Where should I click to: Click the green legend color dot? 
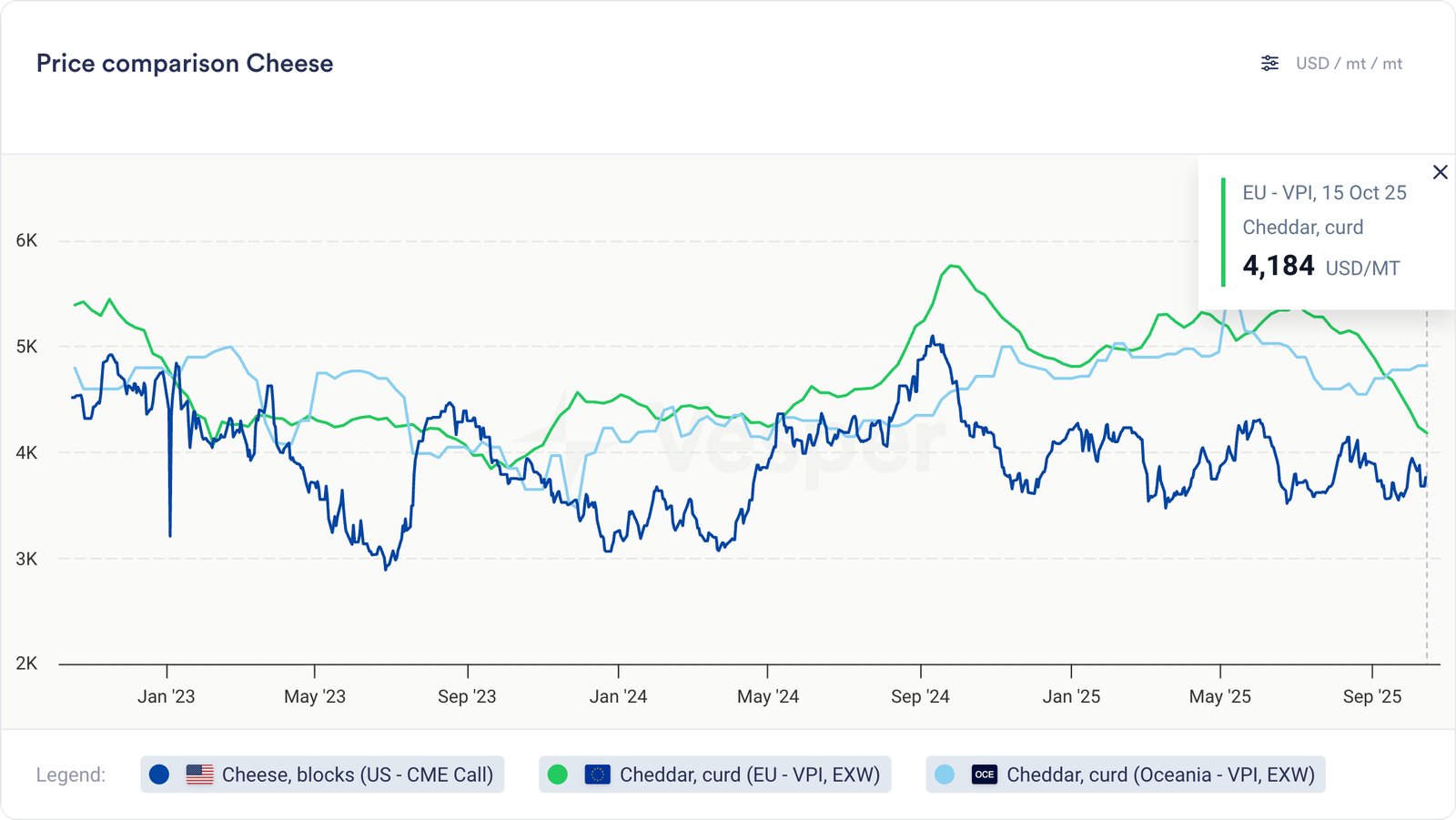tap(558, 774)
